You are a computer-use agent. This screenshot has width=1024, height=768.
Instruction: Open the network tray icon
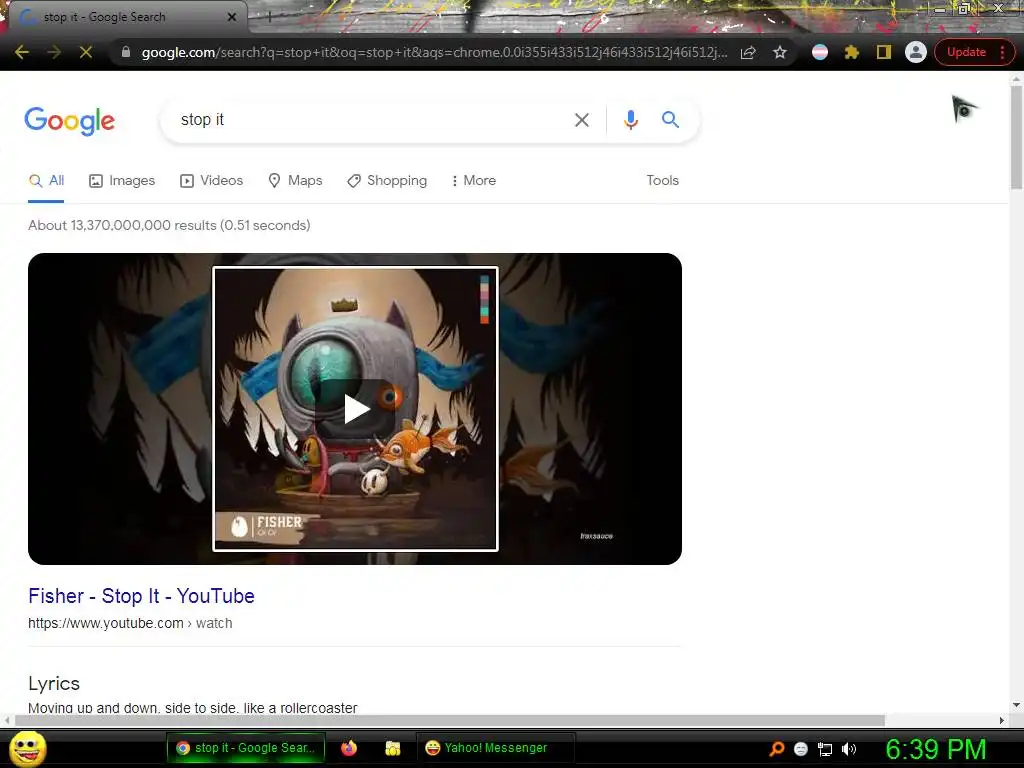click(x=825, y=750)
